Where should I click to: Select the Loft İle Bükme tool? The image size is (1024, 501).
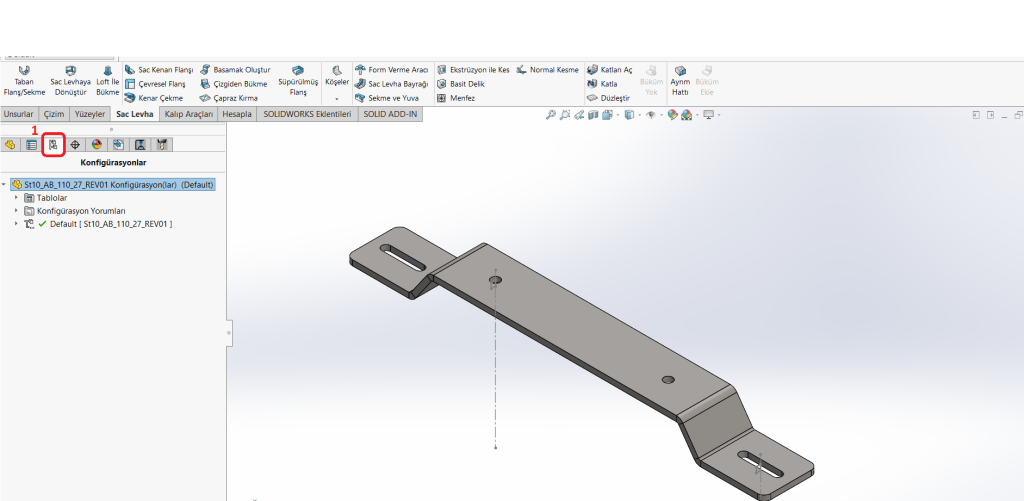[x=108, y=81]
